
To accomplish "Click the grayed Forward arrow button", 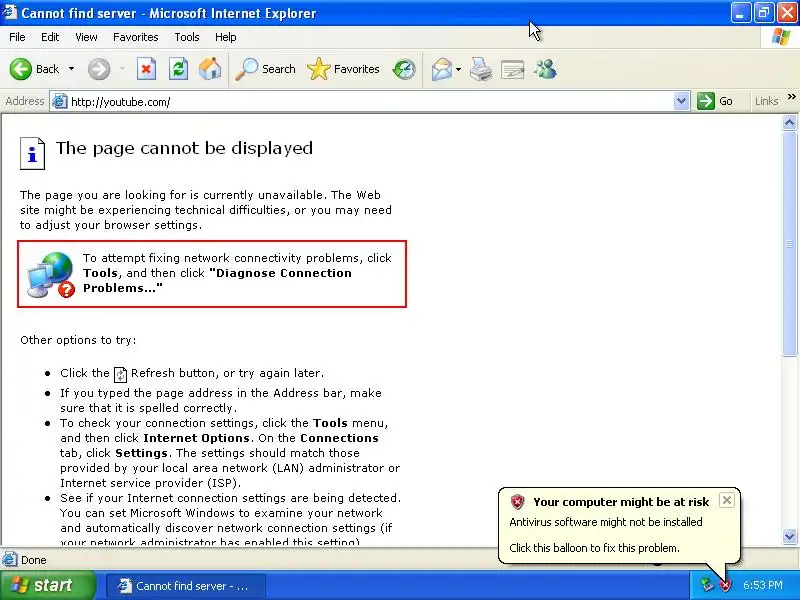I will click(99, 69).
